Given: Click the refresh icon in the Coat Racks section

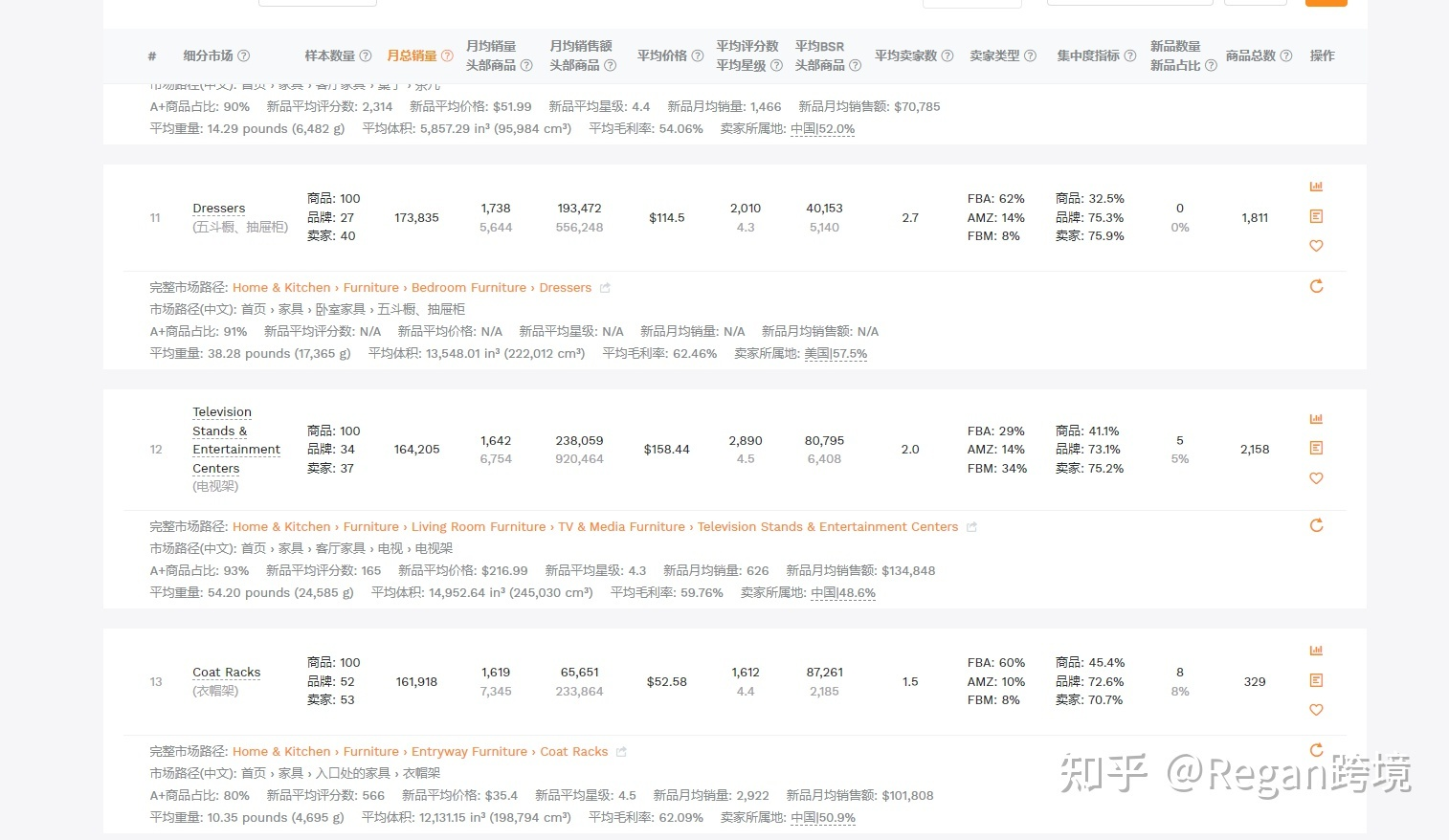Looking at the screenshot, I should coord(1316,750).
